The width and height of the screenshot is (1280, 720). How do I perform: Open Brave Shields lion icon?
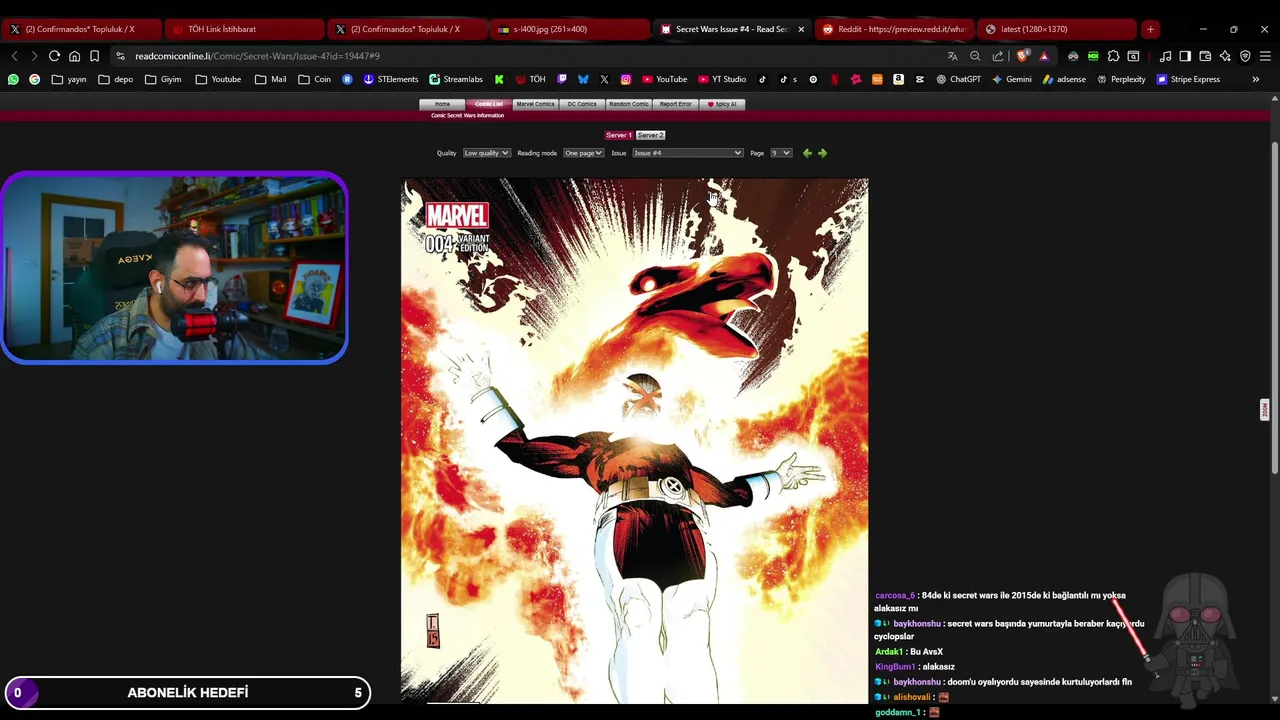coord(1021,56)
